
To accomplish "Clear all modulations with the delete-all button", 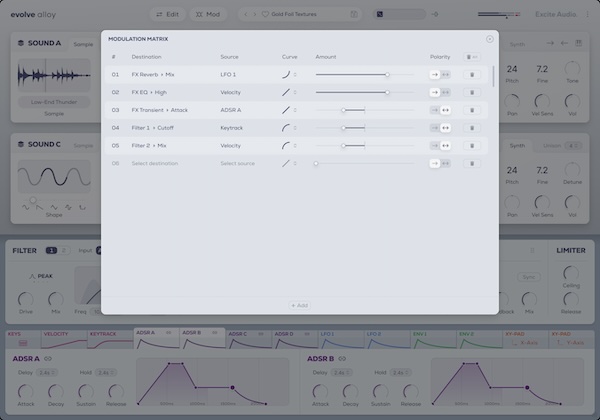I will point(472,57).
